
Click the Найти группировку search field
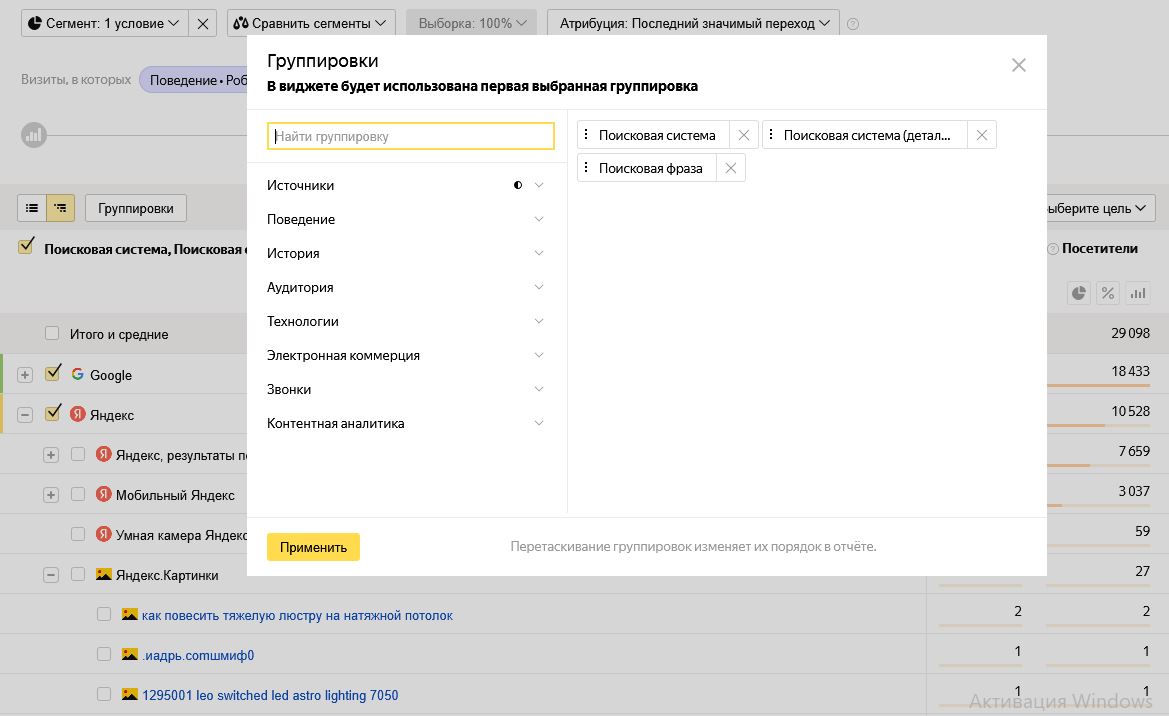tap(410, 135)
